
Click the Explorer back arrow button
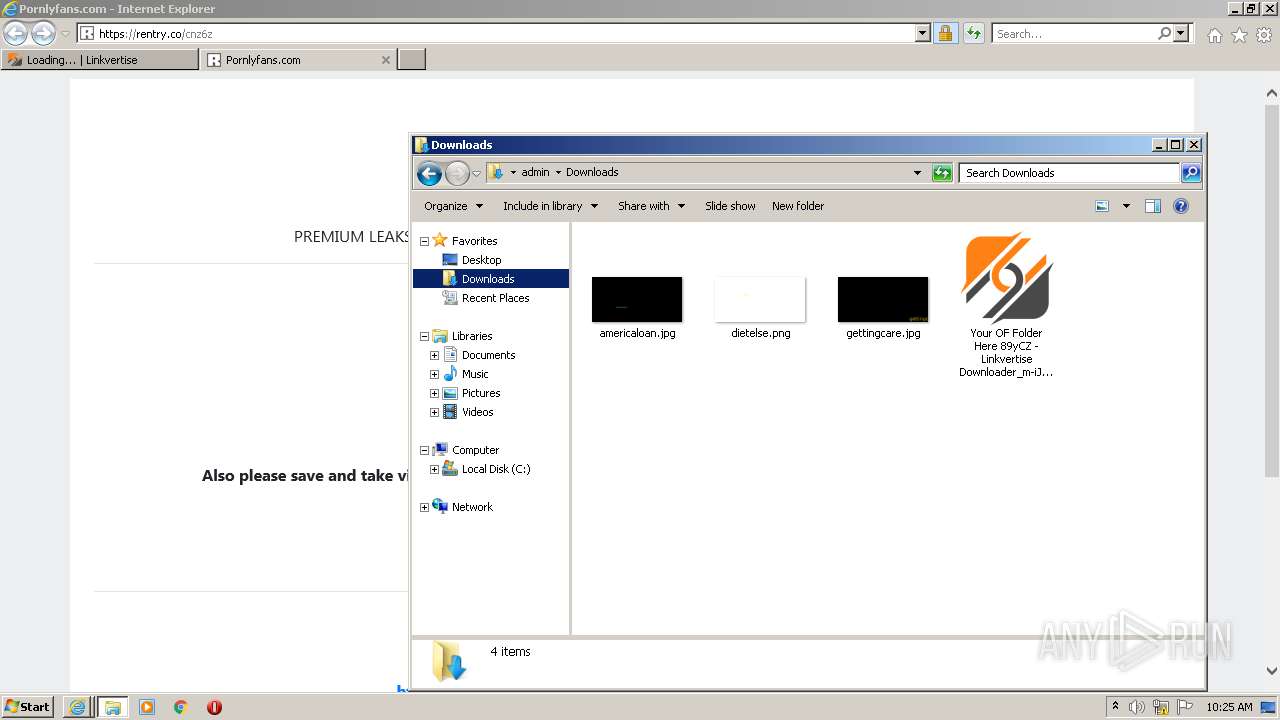(x=430, y=173)
